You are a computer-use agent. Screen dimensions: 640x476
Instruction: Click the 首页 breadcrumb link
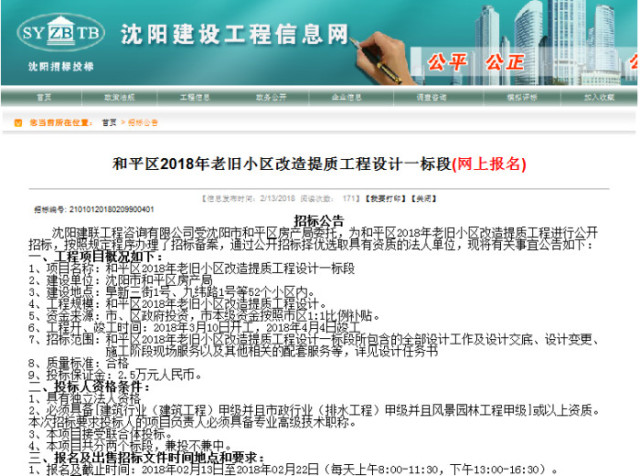point(109,122)
